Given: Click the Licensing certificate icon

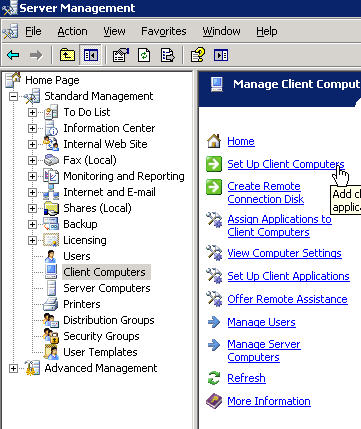Looking at the screenshot, I should click(51, 240).
